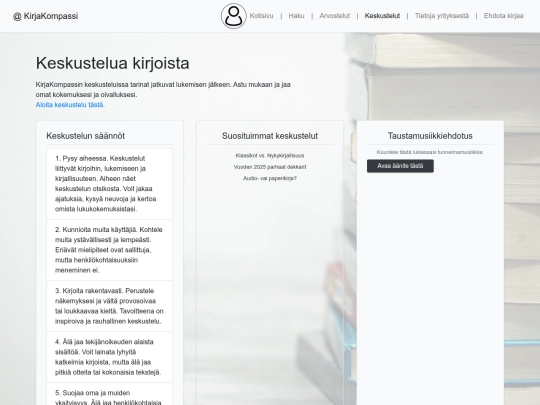Click the 'Taustamusiikkiehdotus' card heading
The height and width of the screenshot is (405, 540).
click(430, 136)
